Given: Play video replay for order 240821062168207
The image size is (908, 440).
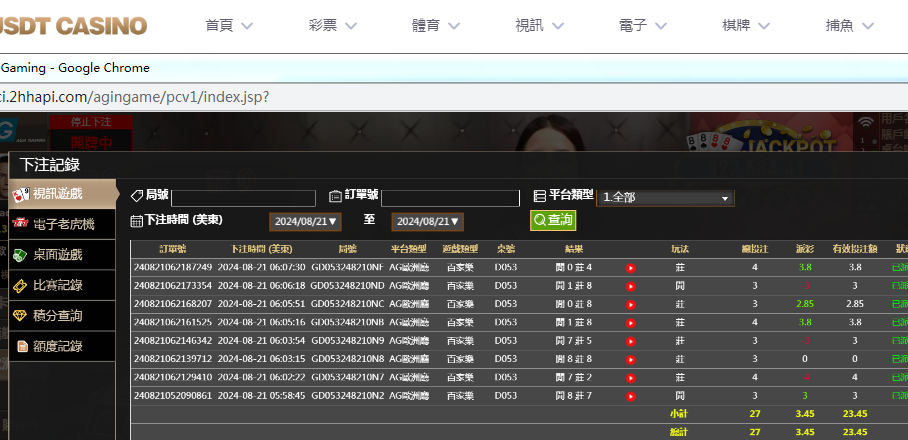Looking at the screenshot, I should [x=631, y=304].
